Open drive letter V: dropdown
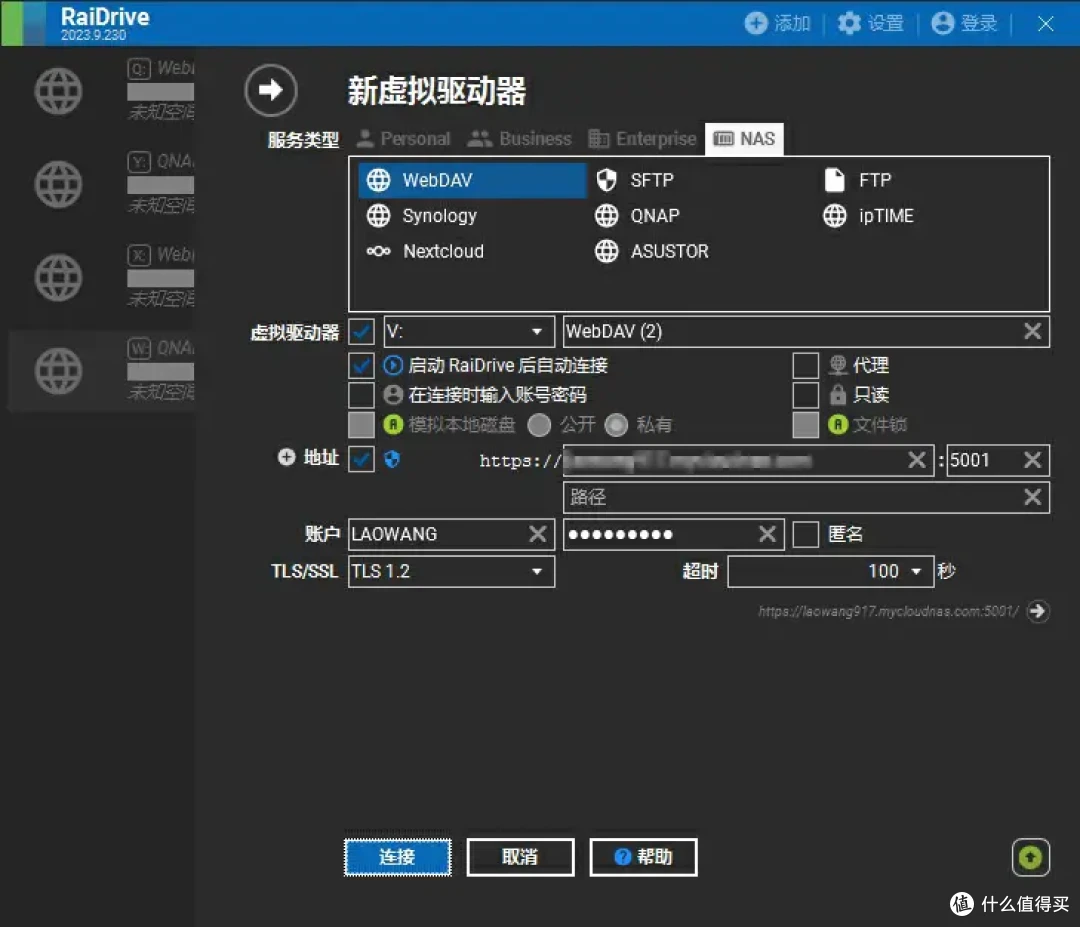This screenshot has width=1080, height=927. point(469,331)
